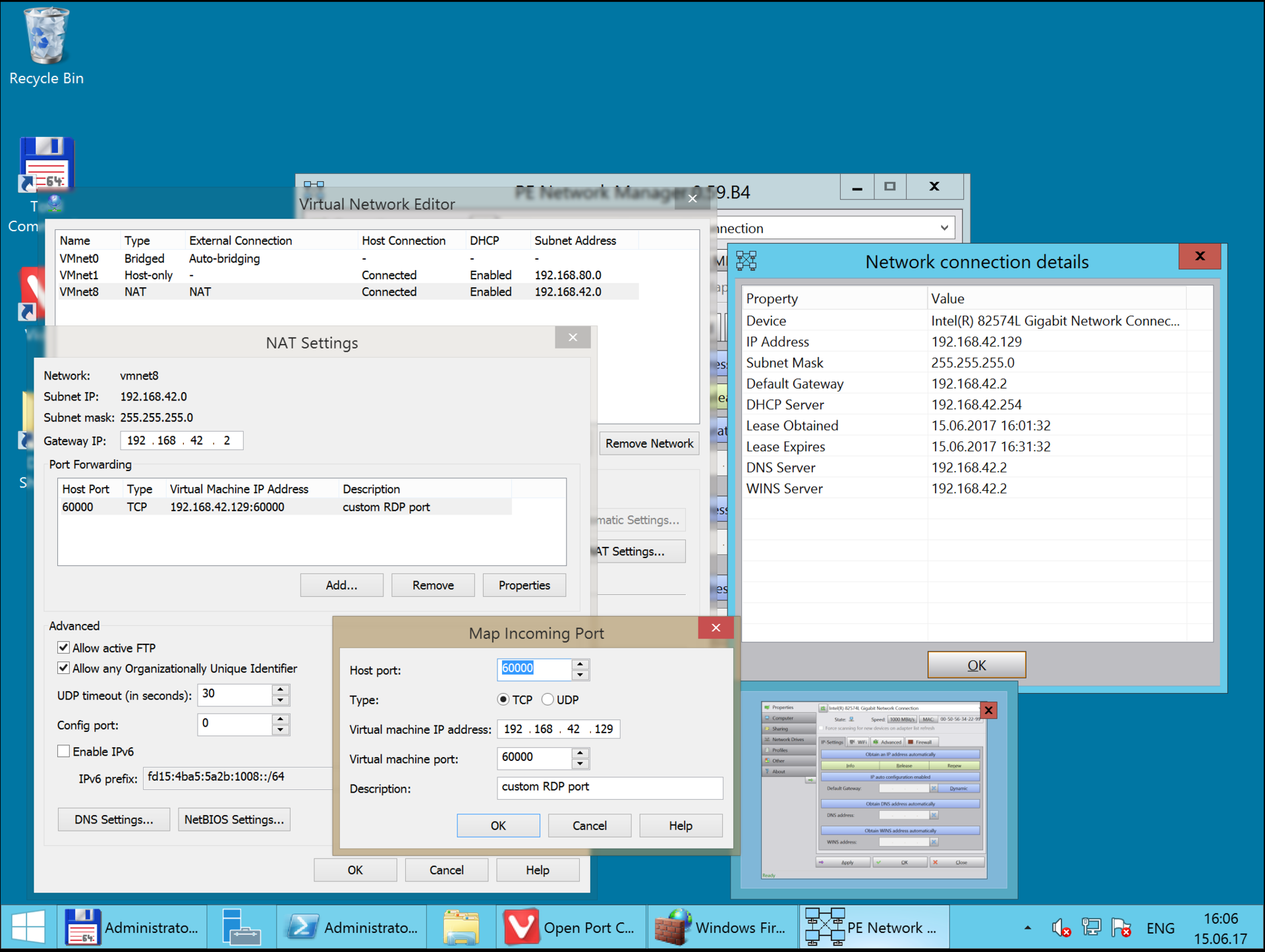1265x952 pixels.
Task: Select the VMnet1 Host-only row
Action: [x=348, y=275]
